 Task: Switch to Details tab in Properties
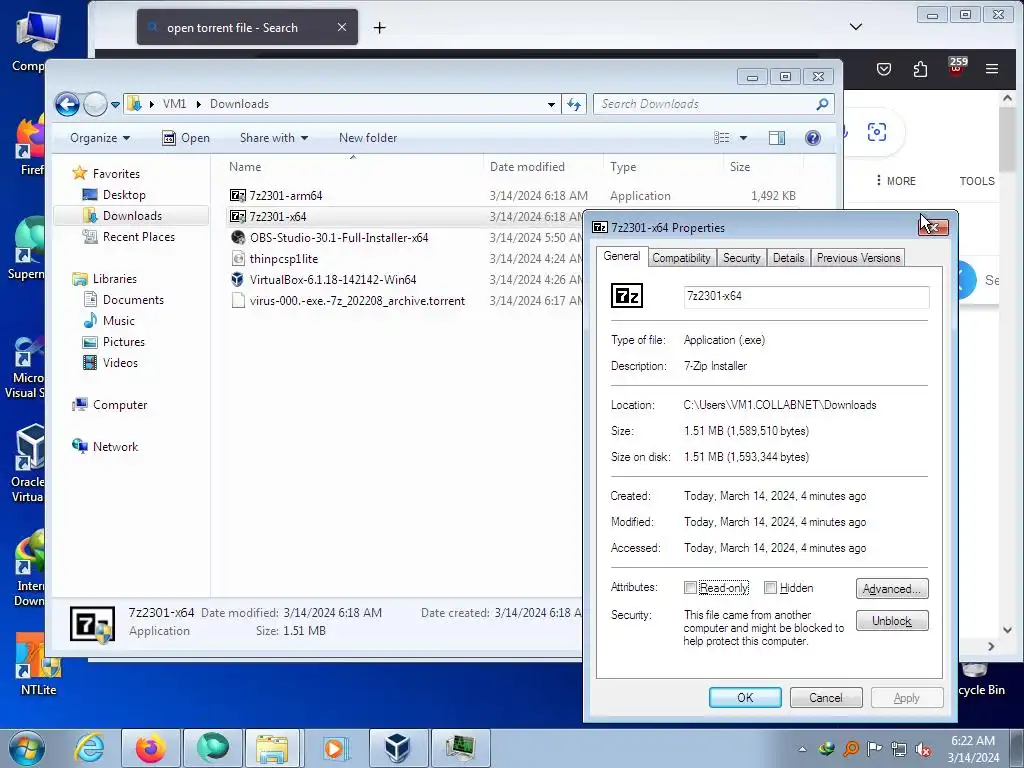[788, 258]
